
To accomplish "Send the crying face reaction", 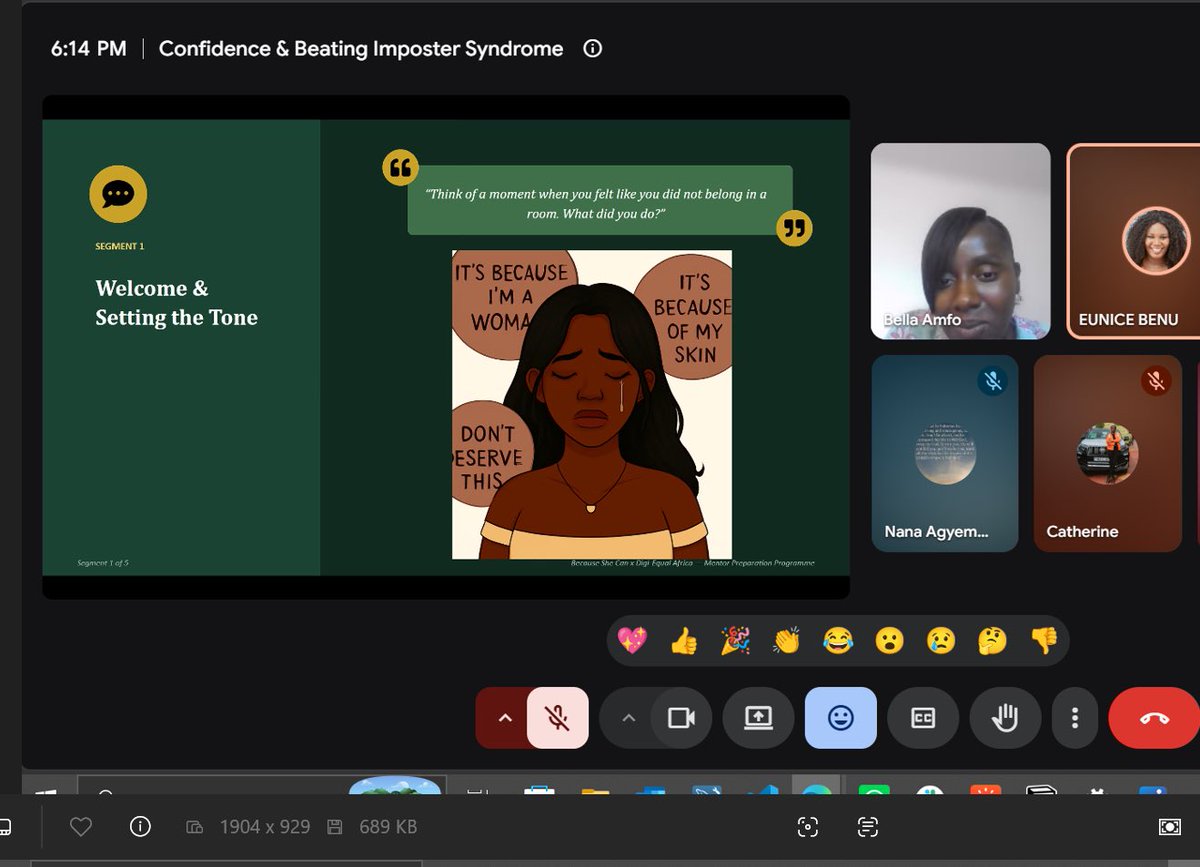I will pyautogui.click(x=941, y=640).
